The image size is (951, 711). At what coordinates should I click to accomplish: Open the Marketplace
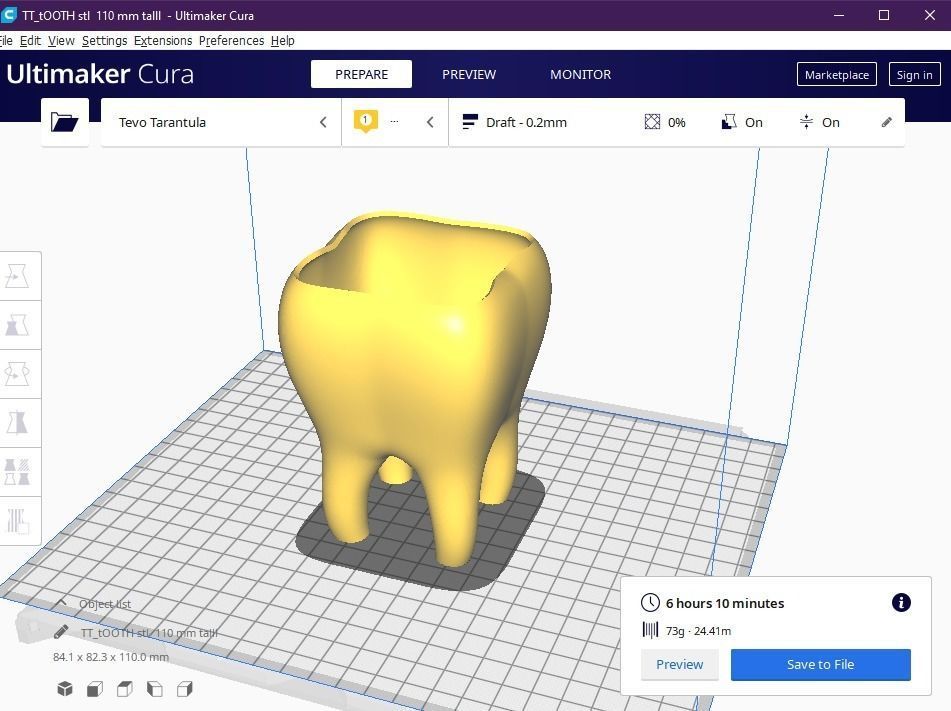click(x=836, y=75)
